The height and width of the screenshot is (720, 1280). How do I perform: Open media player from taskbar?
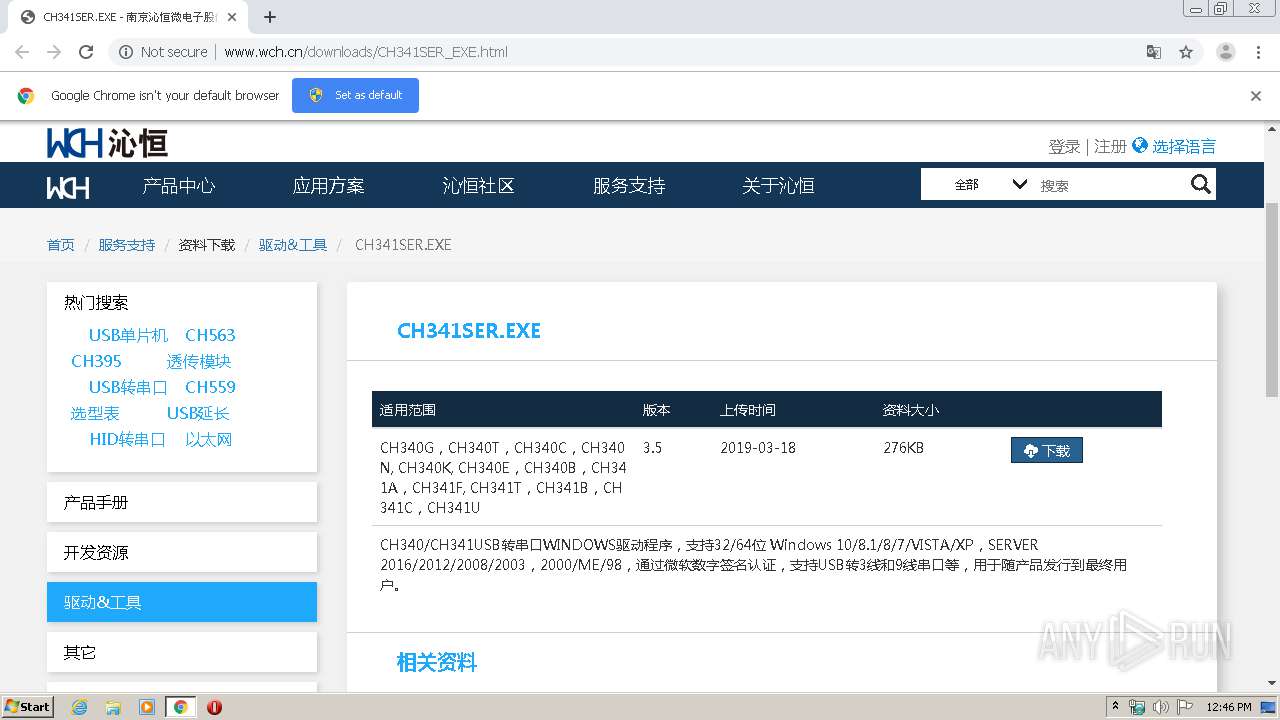click(x=147, y=707)
